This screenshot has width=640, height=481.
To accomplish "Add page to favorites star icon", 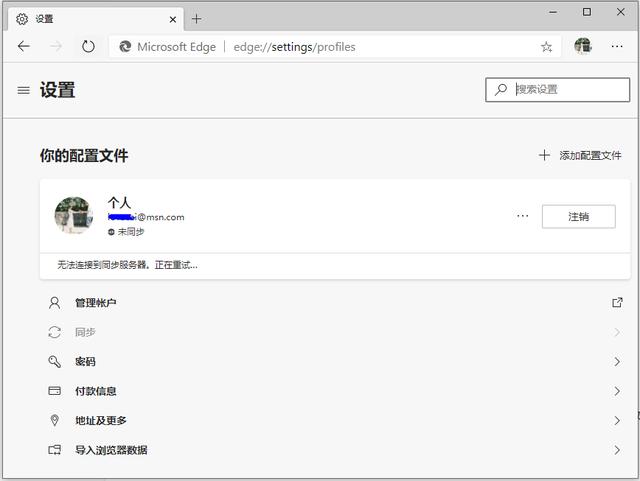I will point(546,47).
